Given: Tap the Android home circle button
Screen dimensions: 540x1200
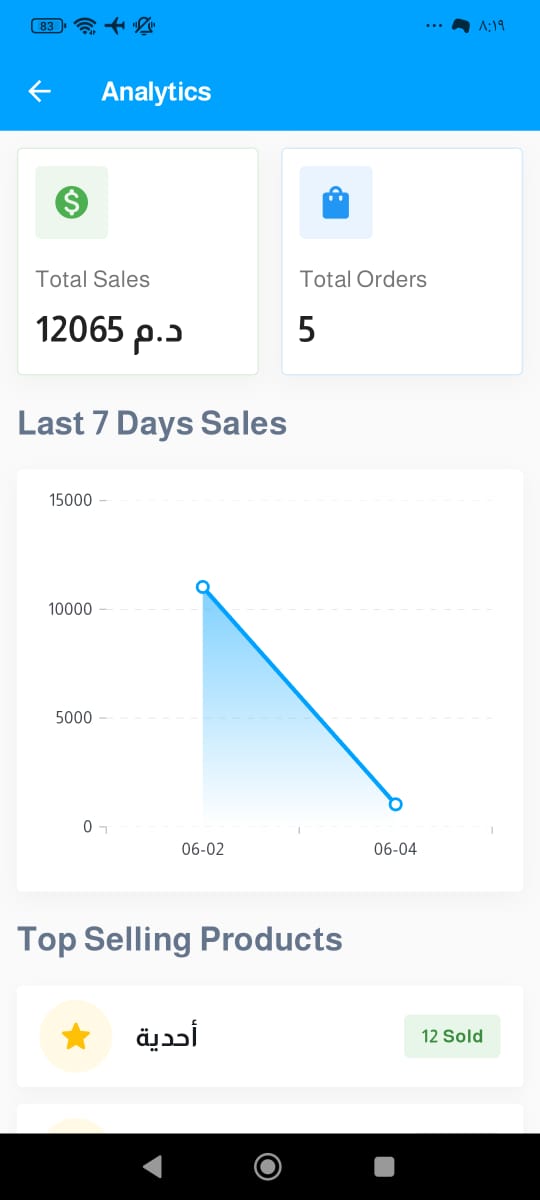Looking at the screenshot, I should (x=267, y=1166).
